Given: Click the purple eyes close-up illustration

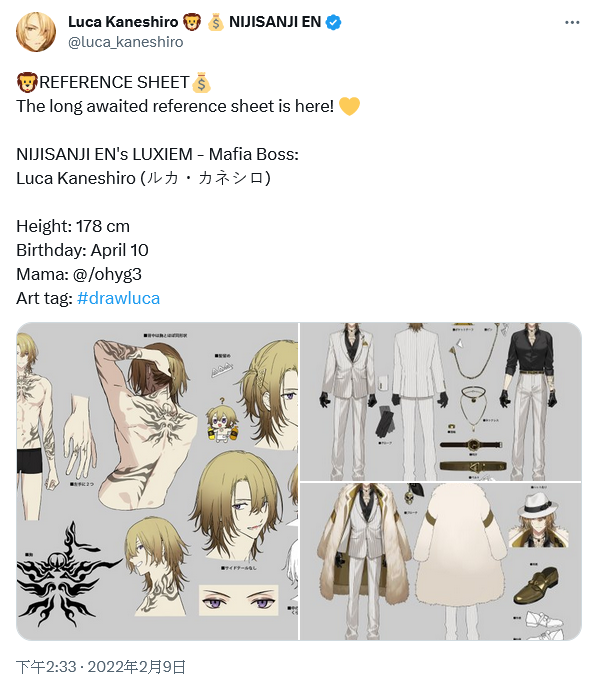Looking at the screenshot, I should (x=239, y=600).
